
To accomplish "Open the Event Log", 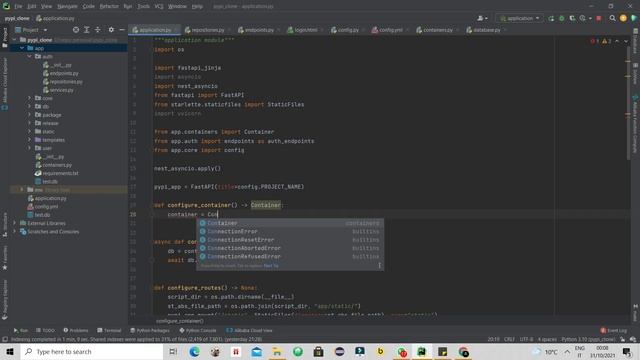I will point(613,330).
